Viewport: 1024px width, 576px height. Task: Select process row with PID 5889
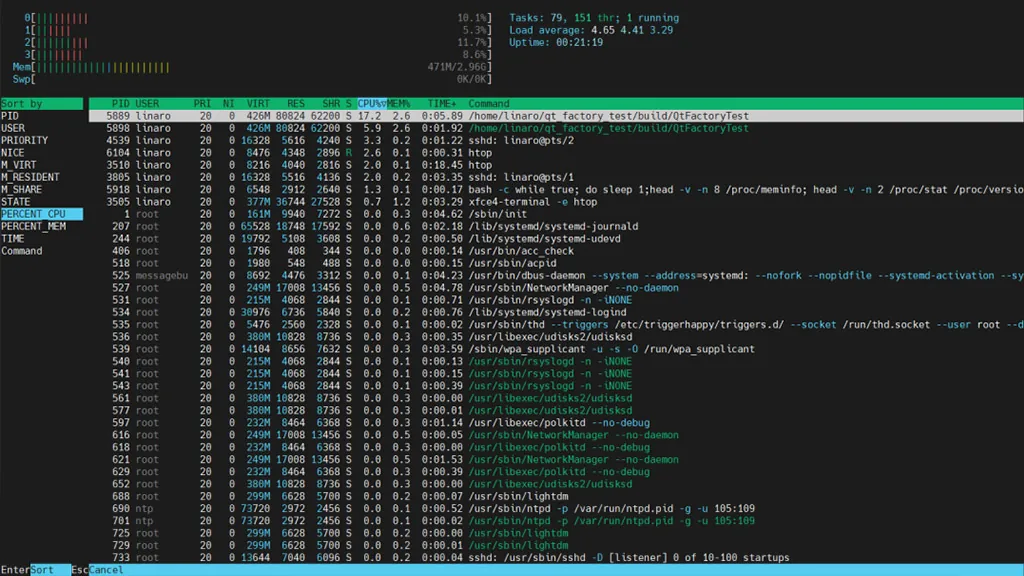556,116
